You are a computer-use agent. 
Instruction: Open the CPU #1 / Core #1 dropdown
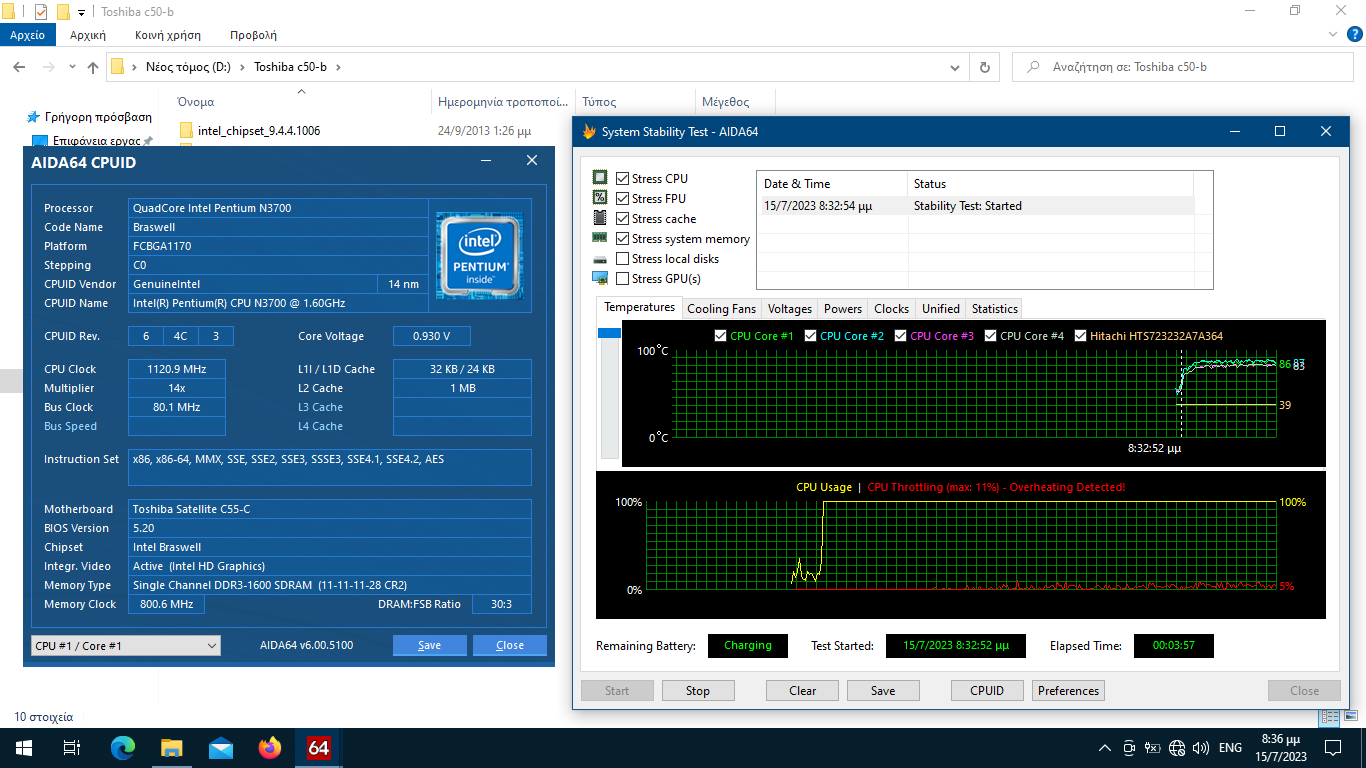tap(126, 646)
